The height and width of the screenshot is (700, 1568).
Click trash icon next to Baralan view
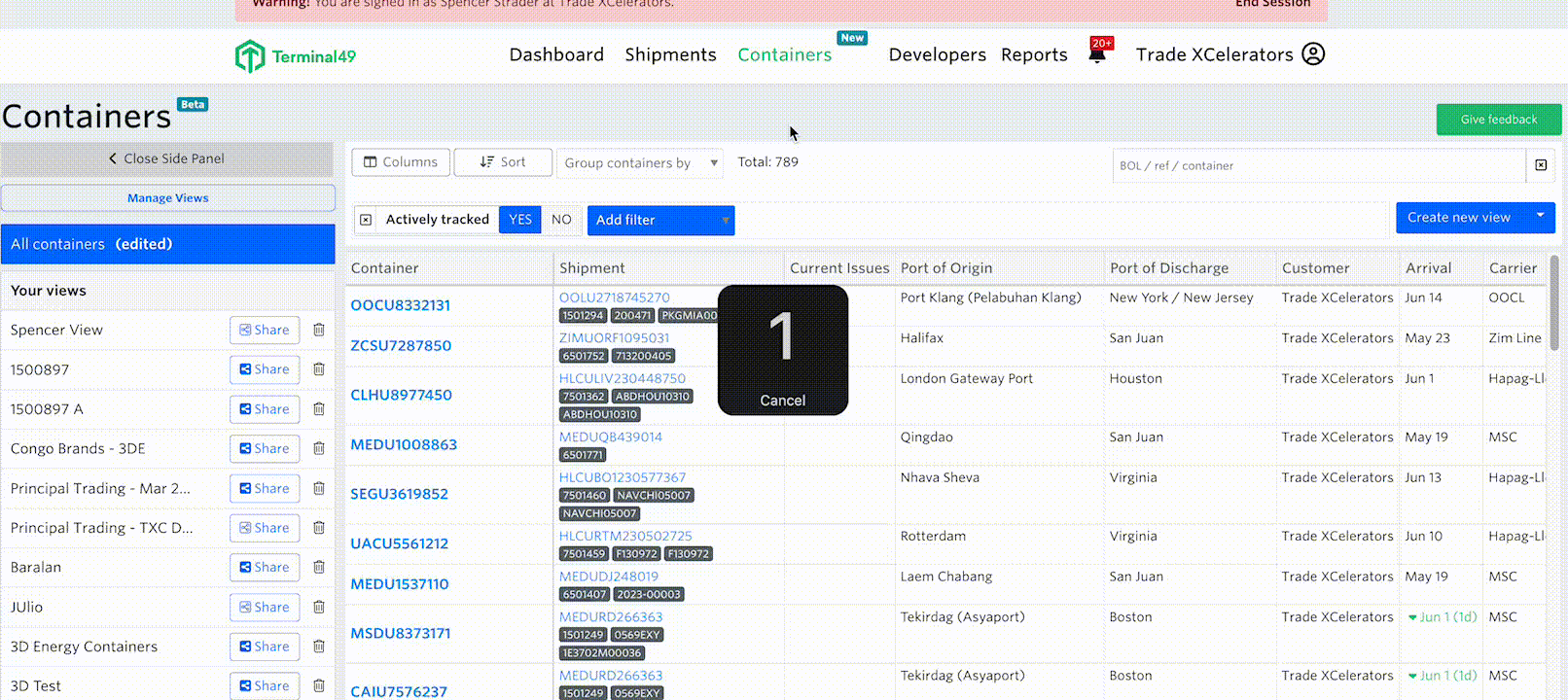(319, 568)
